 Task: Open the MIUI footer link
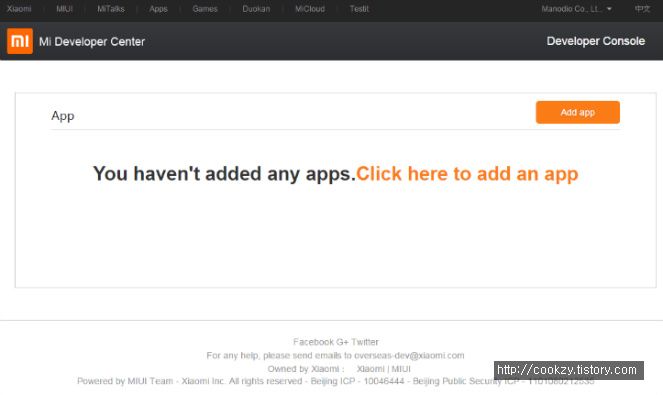tap(401, 369)
